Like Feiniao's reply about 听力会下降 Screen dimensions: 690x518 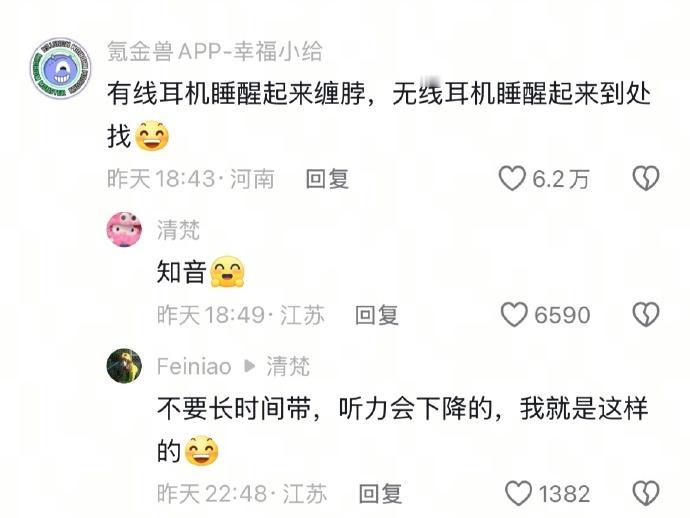[x=518, y=493]
